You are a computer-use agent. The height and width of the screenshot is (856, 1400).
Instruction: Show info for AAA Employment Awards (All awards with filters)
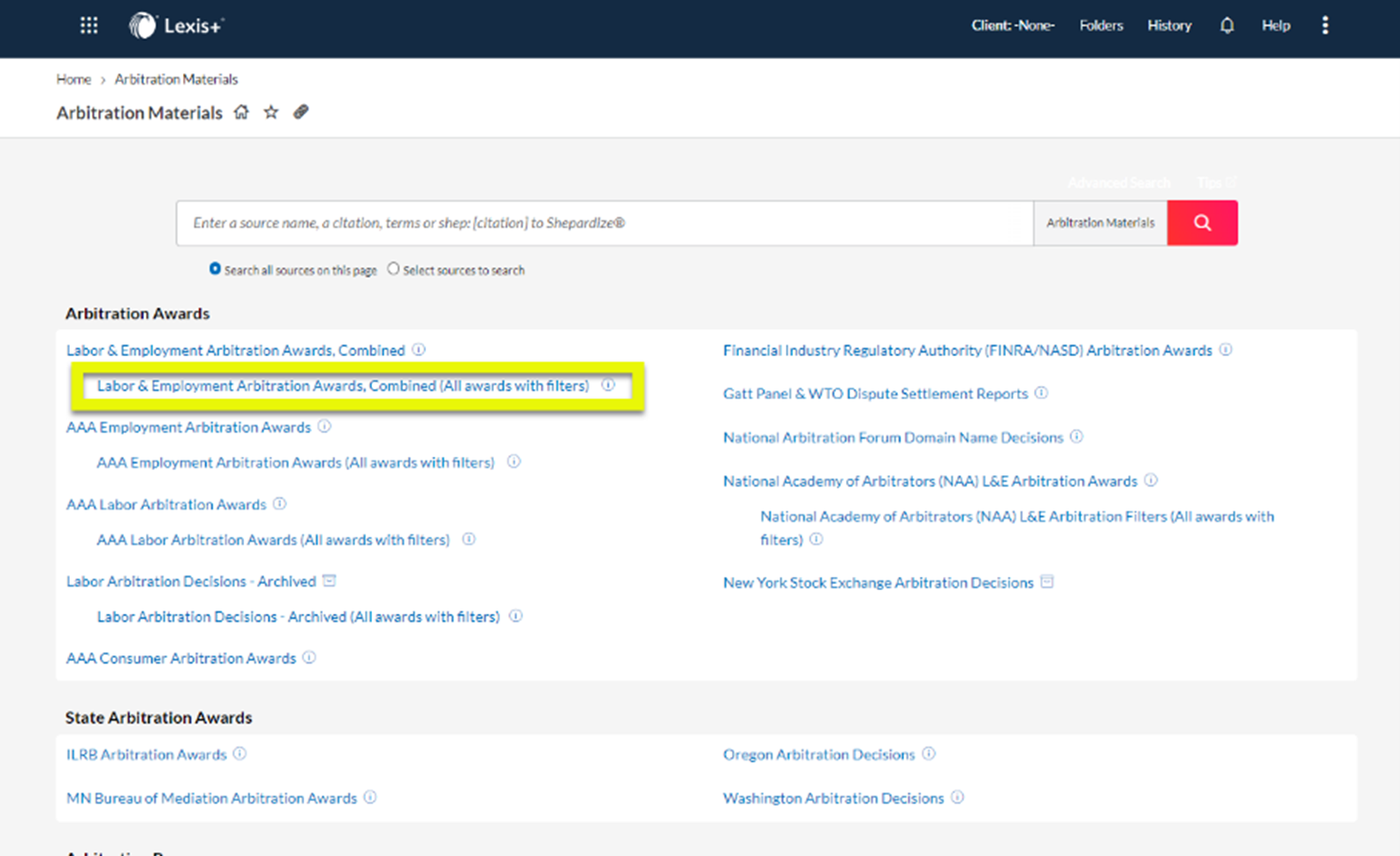514,462
